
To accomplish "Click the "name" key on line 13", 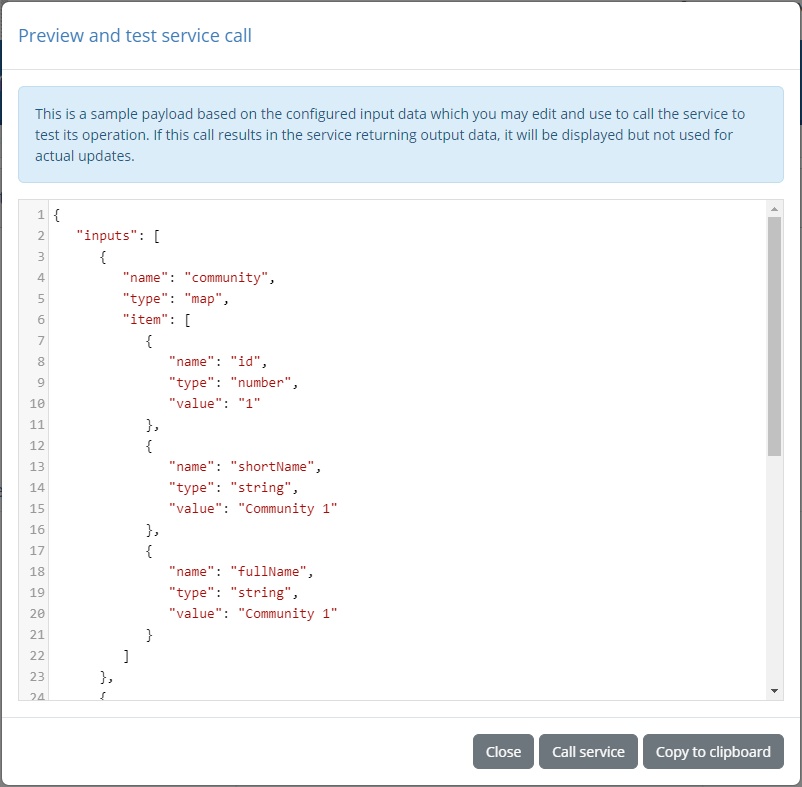I will point(191,466).
